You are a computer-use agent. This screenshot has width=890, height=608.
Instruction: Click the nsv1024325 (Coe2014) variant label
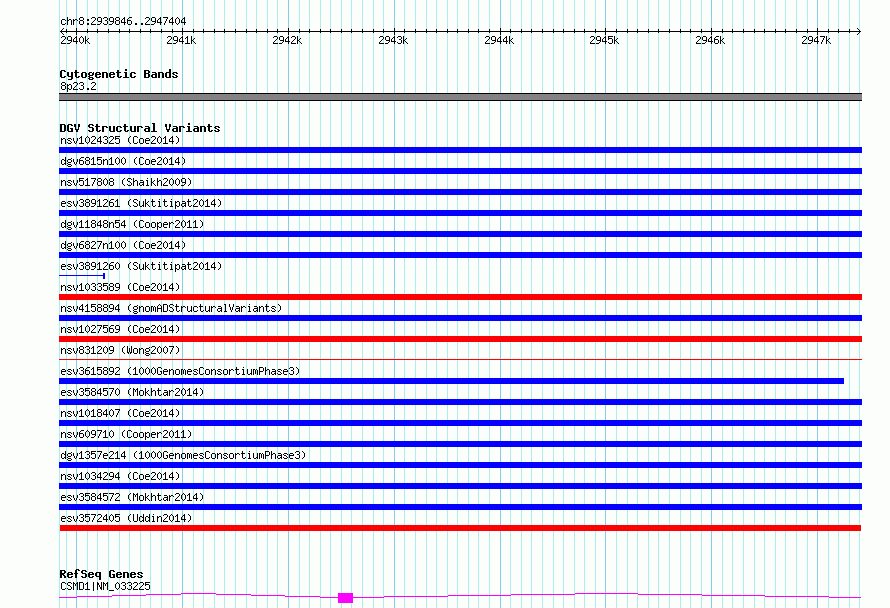coord(120,140)
